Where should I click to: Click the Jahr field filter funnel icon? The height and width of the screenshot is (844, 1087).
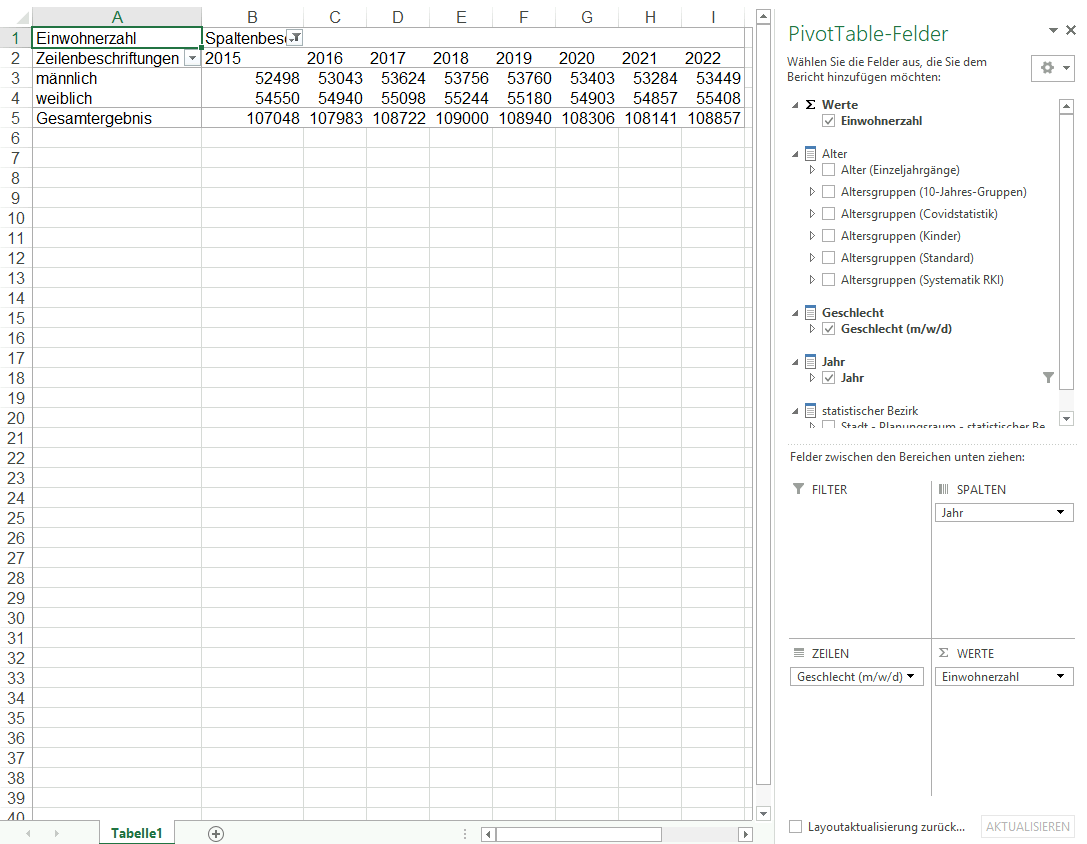coord(1048,378)
